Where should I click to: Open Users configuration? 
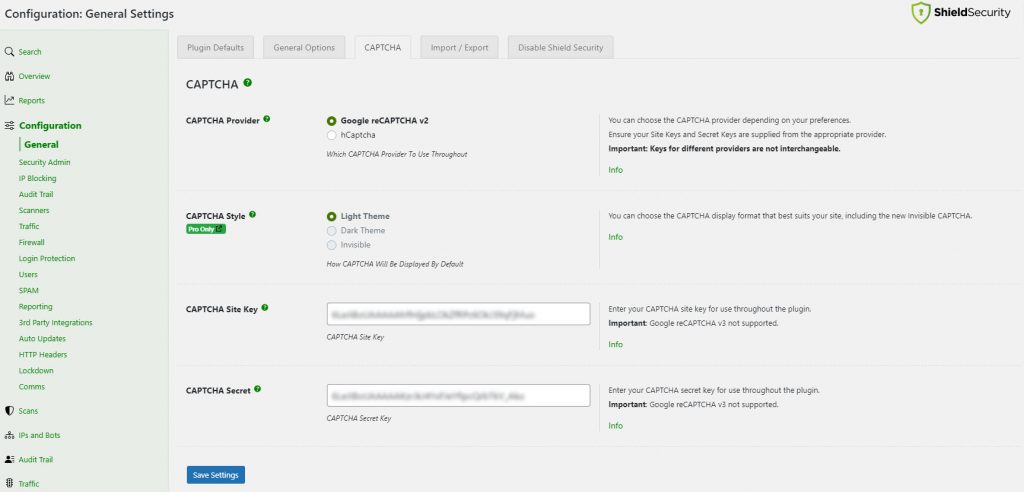point(28,274)
